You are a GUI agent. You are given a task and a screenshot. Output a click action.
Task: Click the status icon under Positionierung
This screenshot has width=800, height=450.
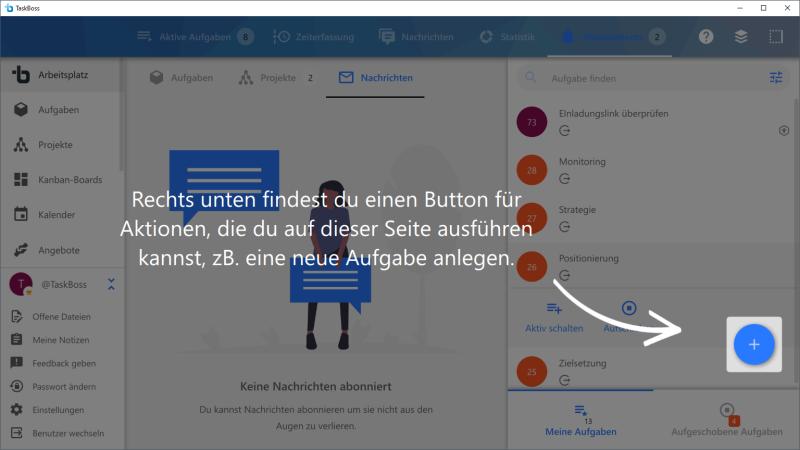pos(564,276)
